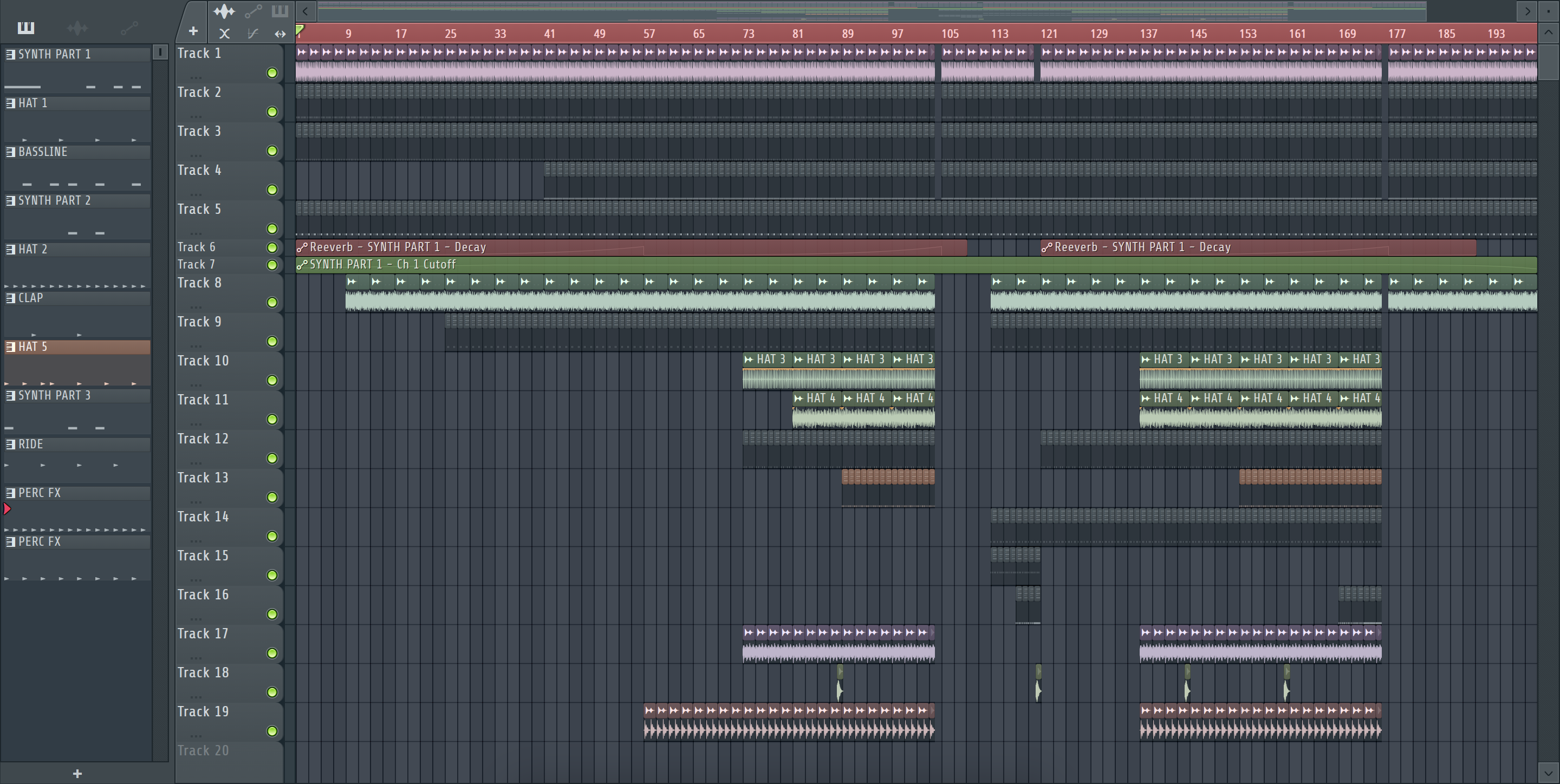The image size is (1560, 784).
Task: Mute Track 1 with its green light
Action: [272, 73]
